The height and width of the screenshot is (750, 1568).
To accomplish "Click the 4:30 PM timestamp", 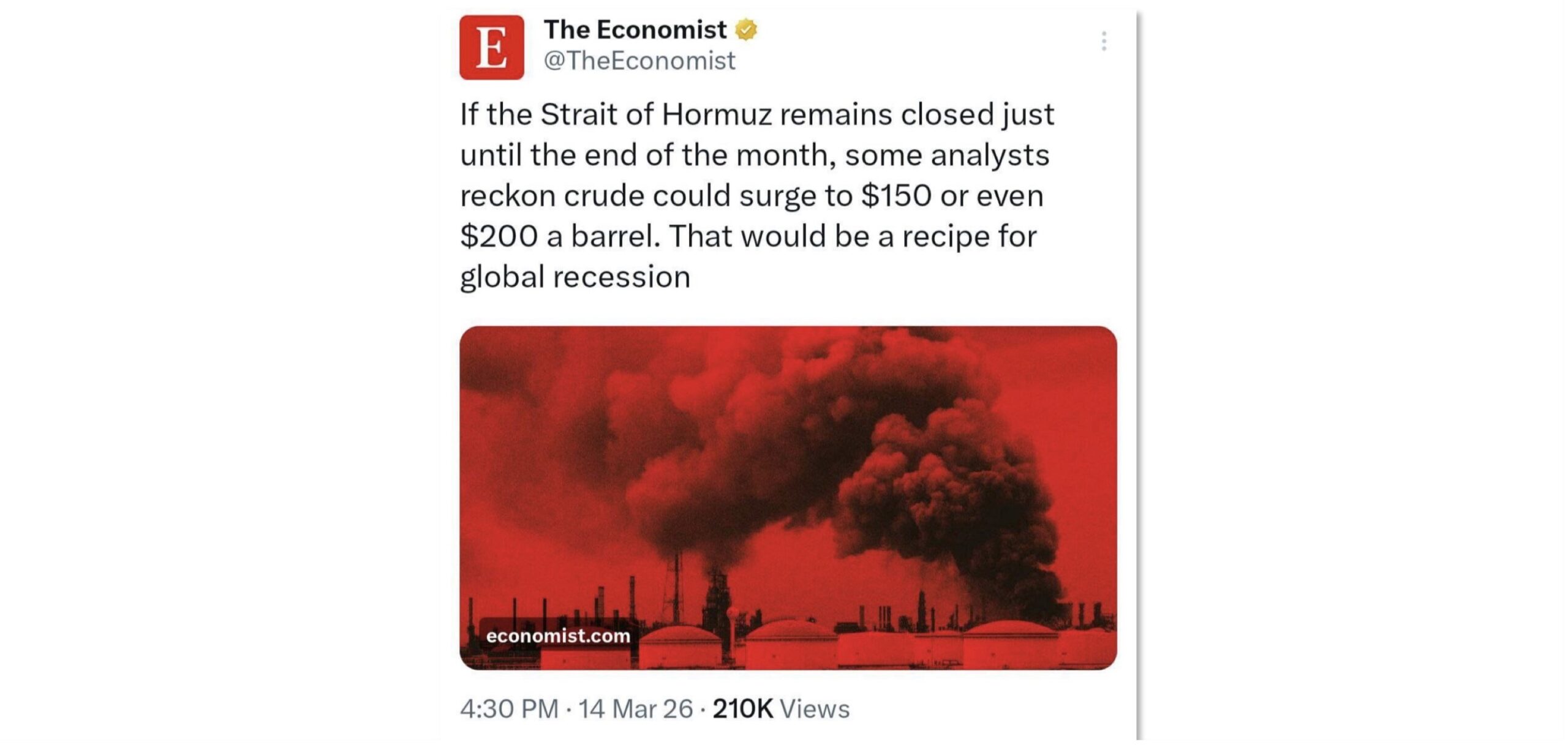I will [509, 709].
